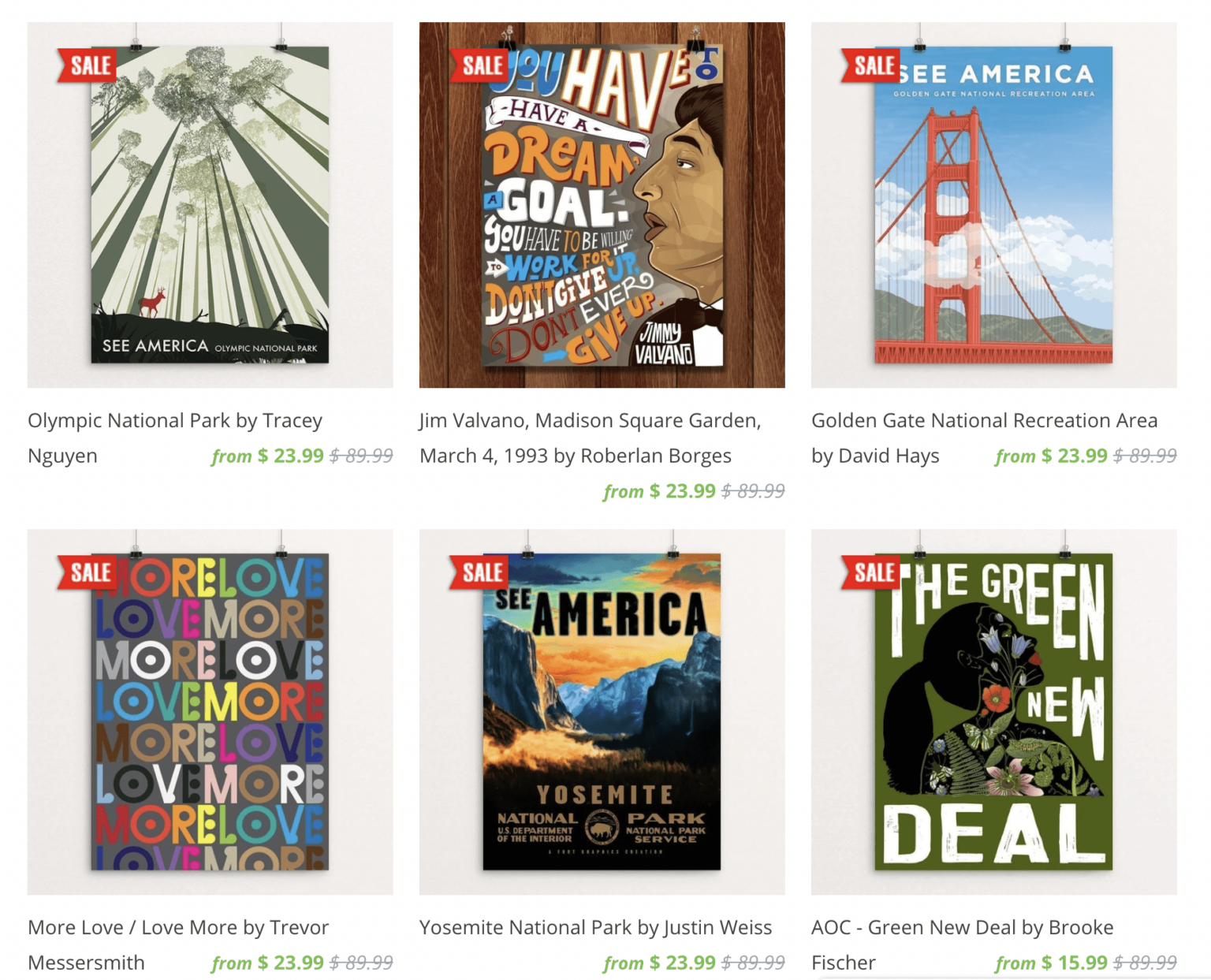Open the More Love rainbow poster image
The width and height of the screenshot is (1211, 980).
click(210, 712)
